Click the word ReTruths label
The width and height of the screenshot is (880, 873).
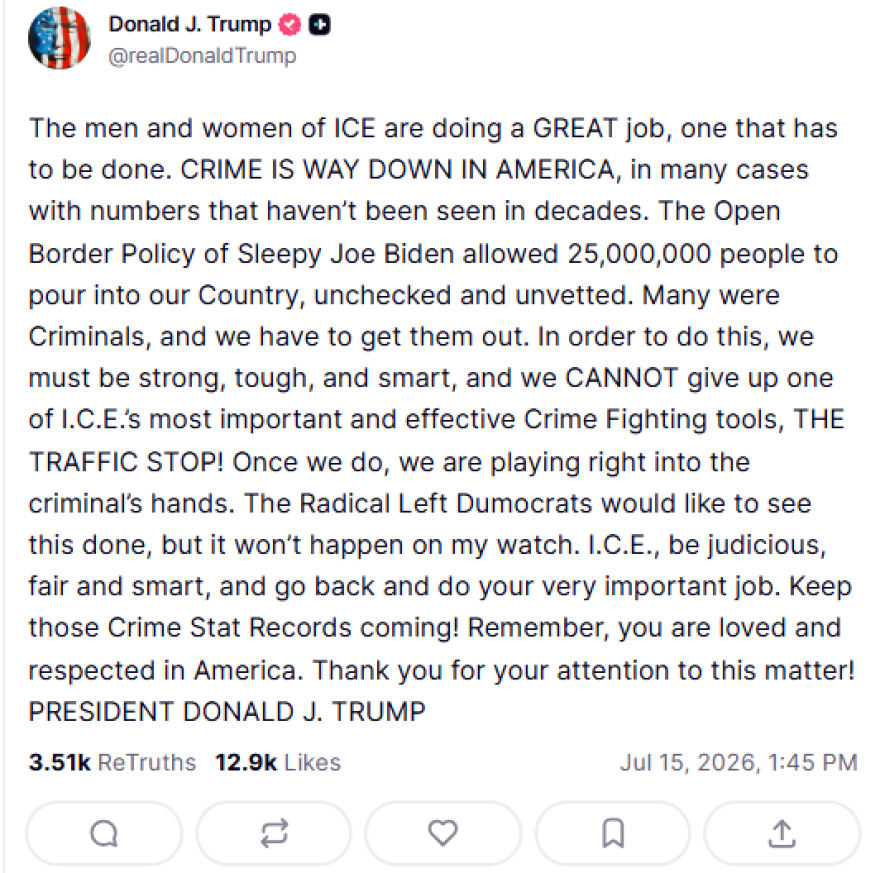147,762
